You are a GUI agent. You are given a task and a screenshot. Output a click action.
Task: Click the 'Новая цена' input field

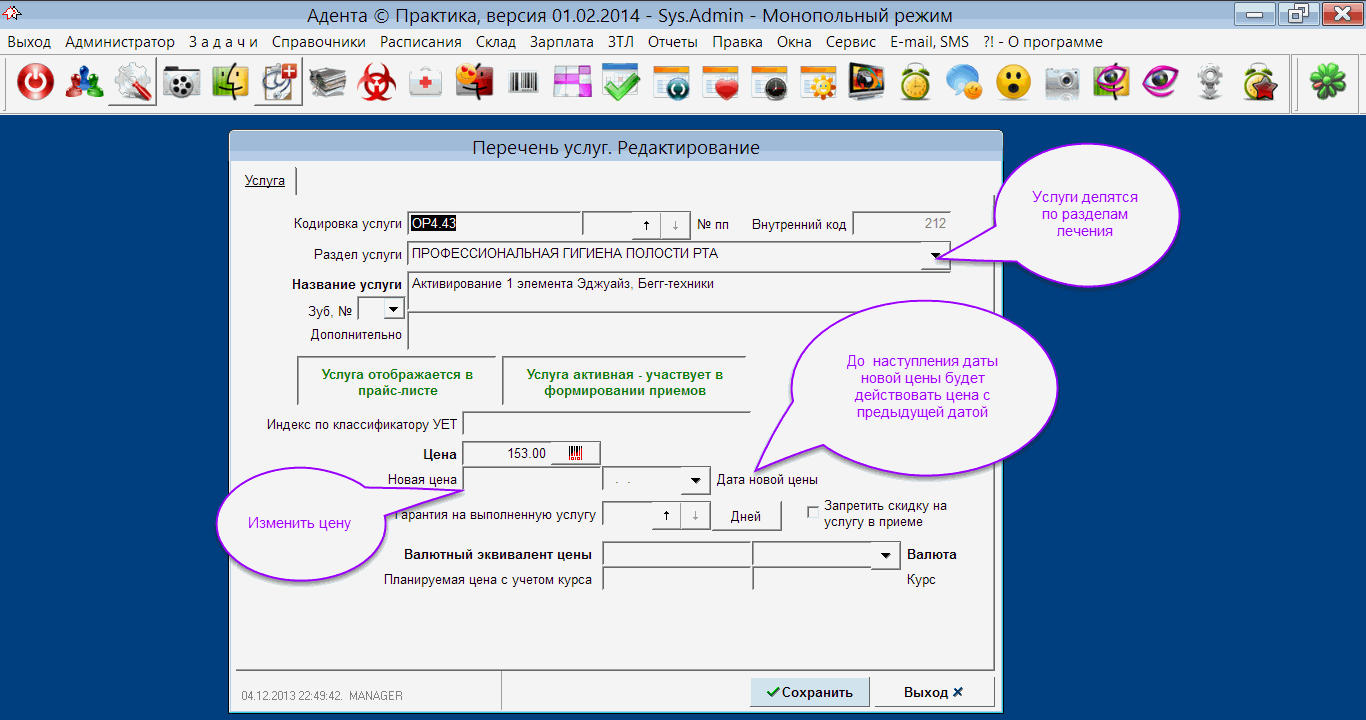click(531, 480)
